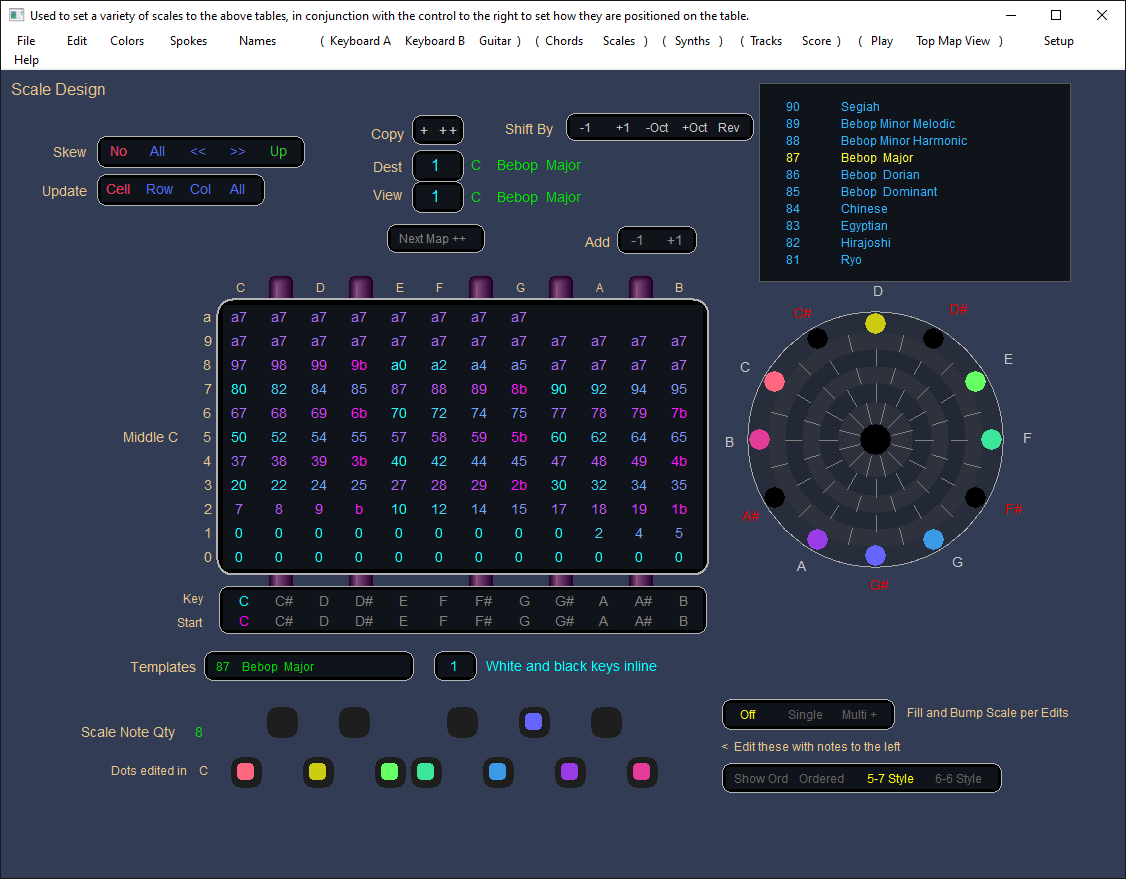Image resolution: width=1126 pixels, height=879 pixels.
Task: Set Skew option to All
Action: click(x=157, y=152)
